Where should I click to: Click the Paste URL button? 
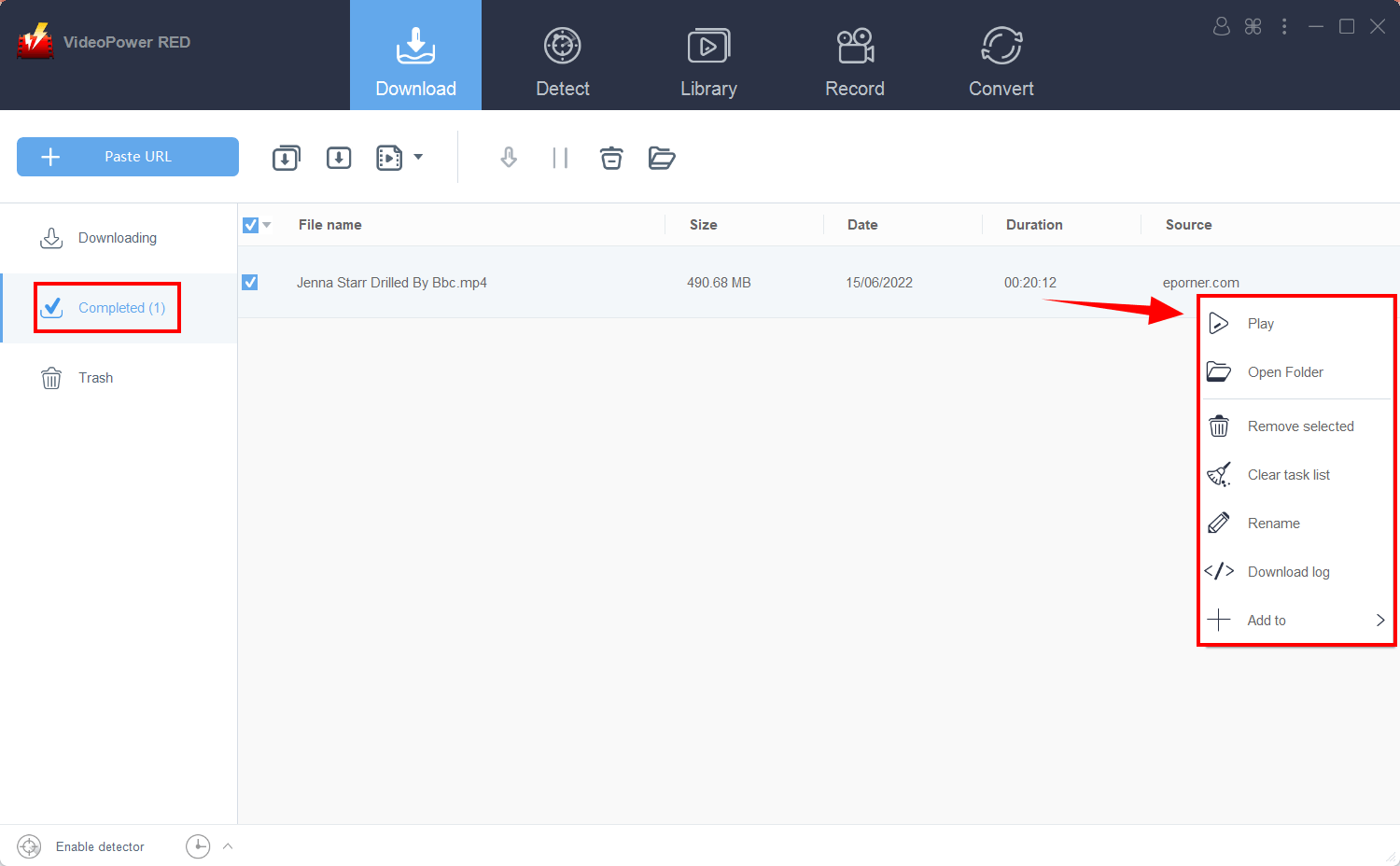[x=128, y=157]
